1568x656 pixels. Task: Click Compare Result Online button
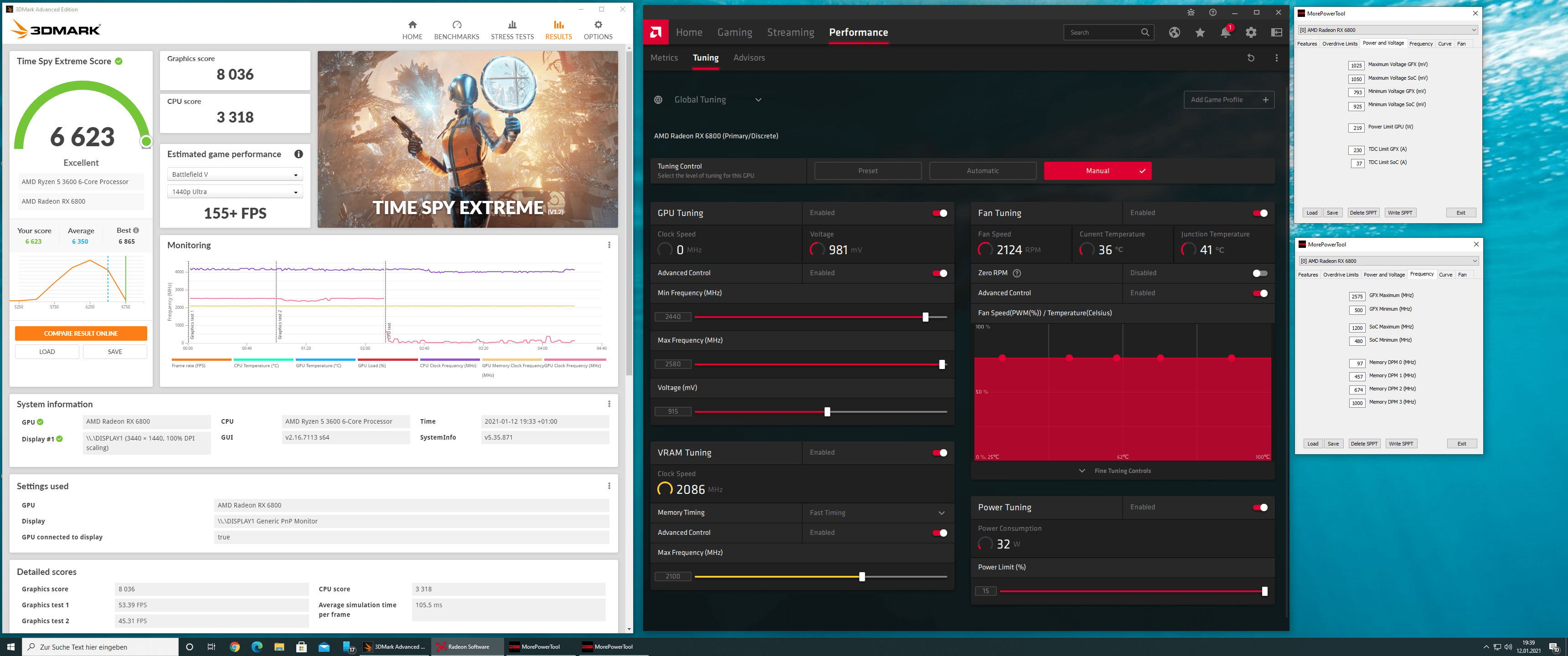pyautogui.click(x=81, y=333)
